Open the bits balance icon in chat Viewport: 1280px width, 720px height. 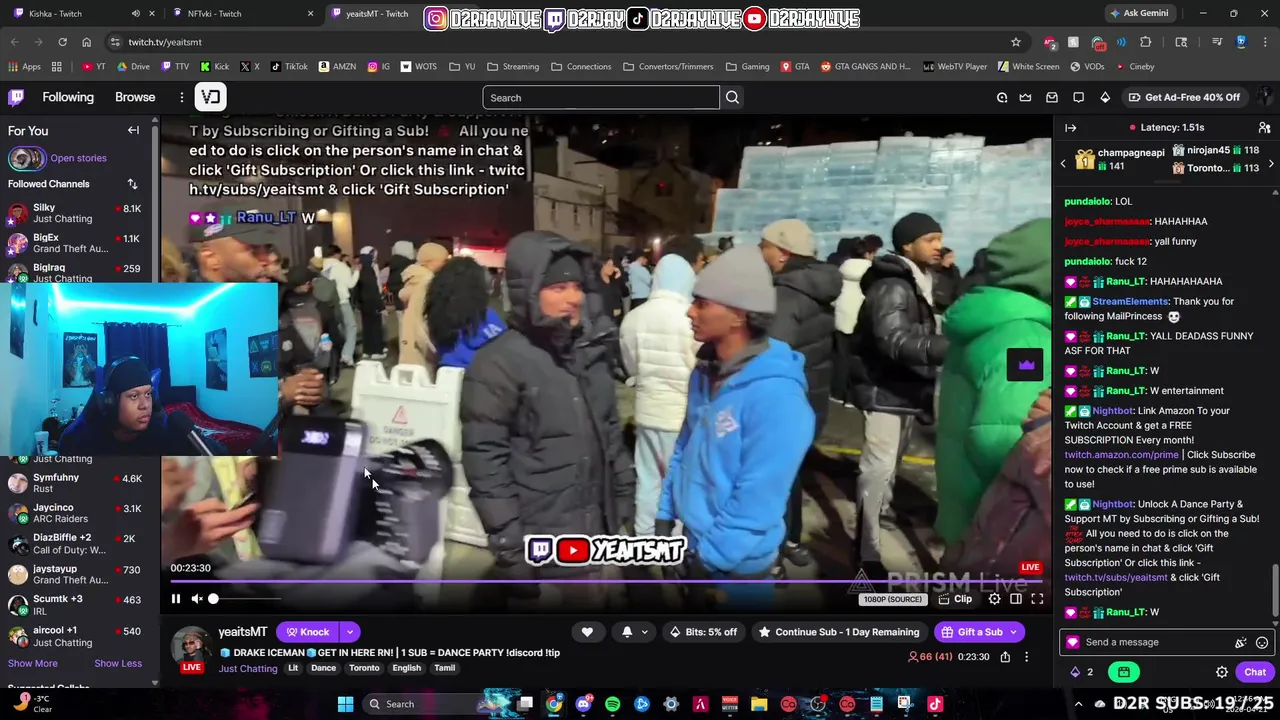[1075, 672]
